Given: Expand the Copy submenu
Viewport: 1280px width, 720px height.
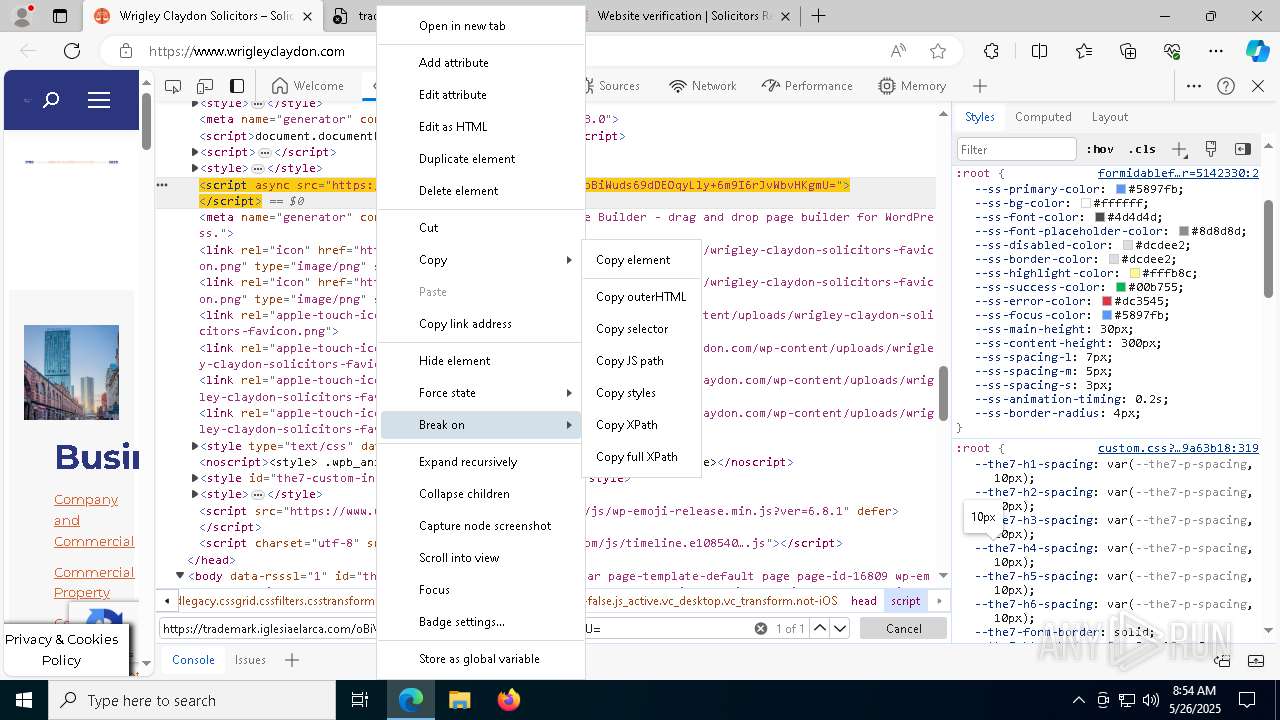Looking at the screenshot, I should 480,260.
